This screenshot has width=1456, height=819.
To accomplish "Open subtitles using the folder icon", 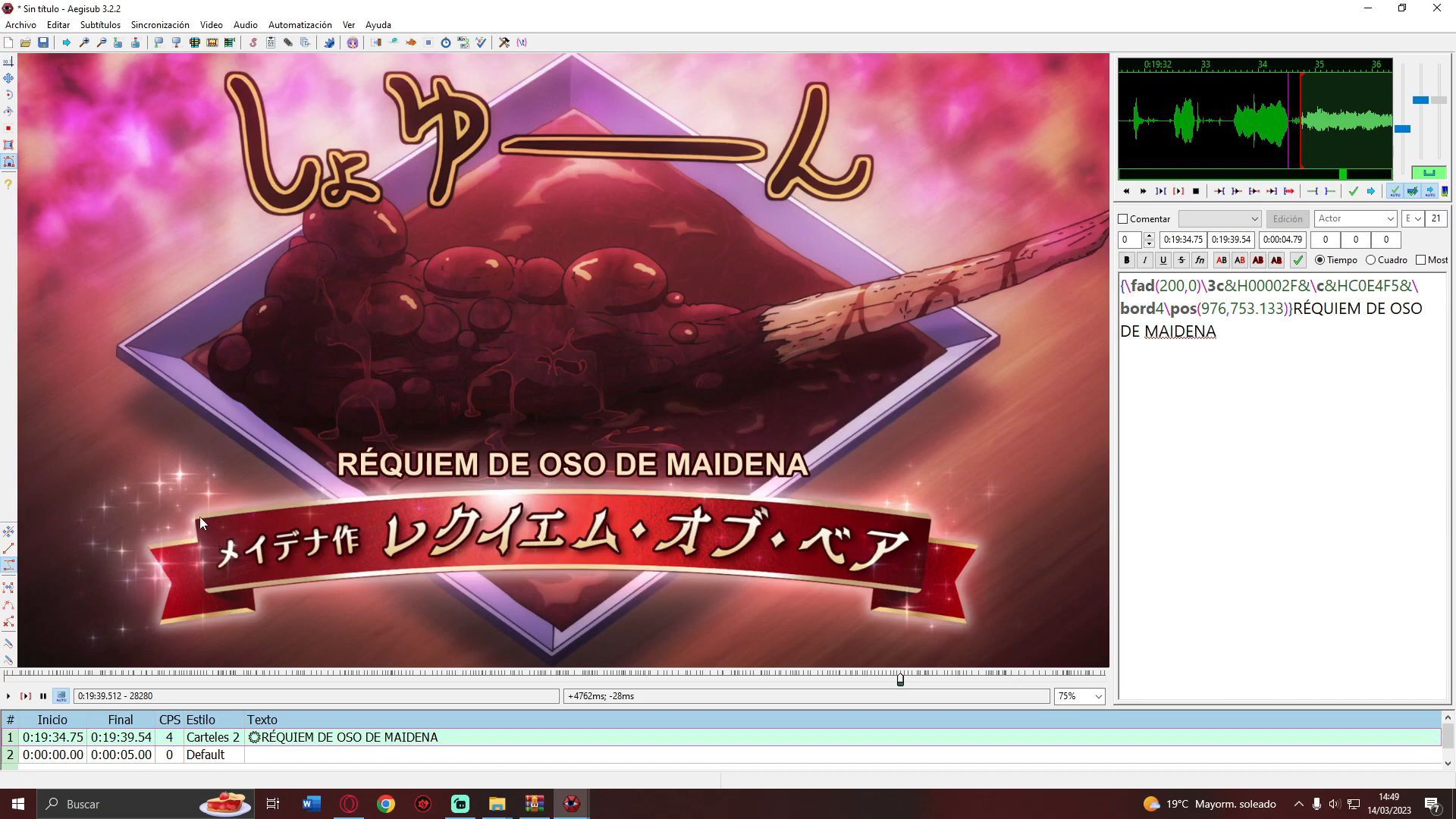I will tap(26, 42).
